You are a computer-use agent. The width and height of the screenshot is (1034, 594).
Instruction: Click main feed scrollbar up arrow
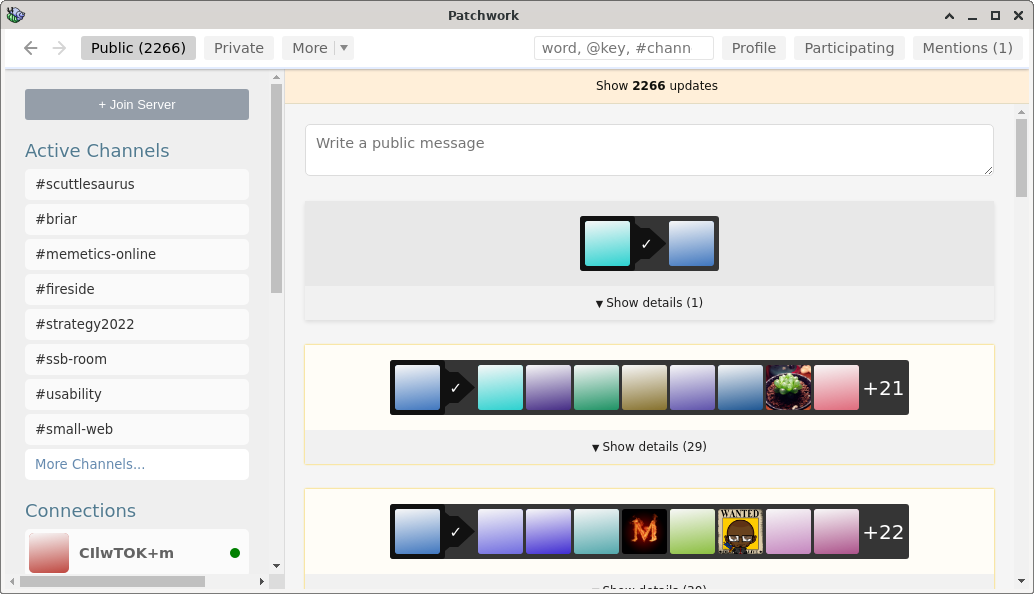pos(1021,112)
